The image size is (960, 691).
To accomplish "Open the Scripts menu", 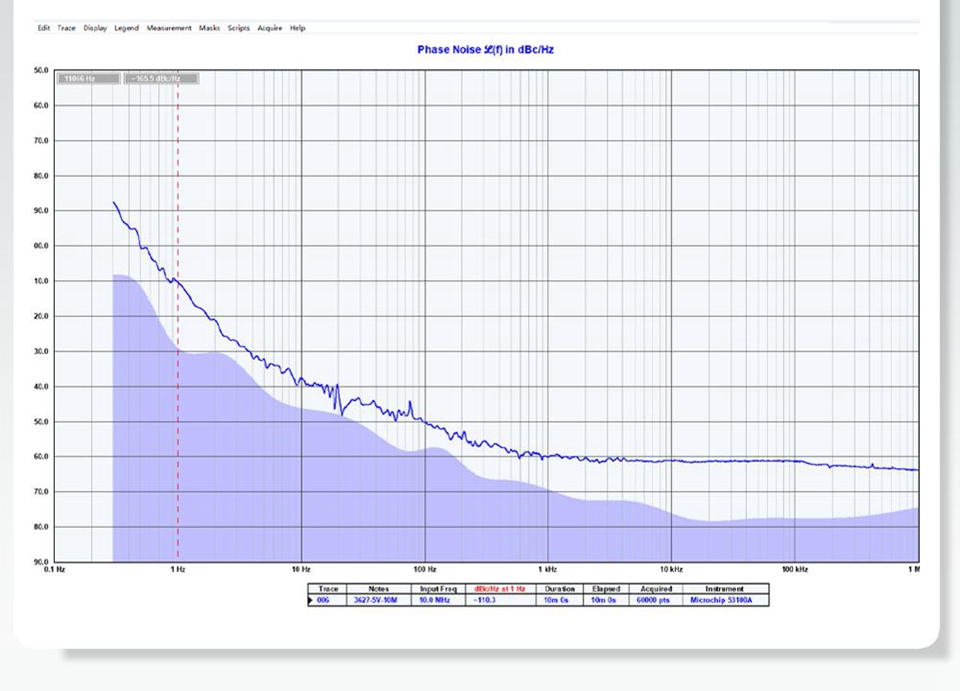I will coord(238,28).
